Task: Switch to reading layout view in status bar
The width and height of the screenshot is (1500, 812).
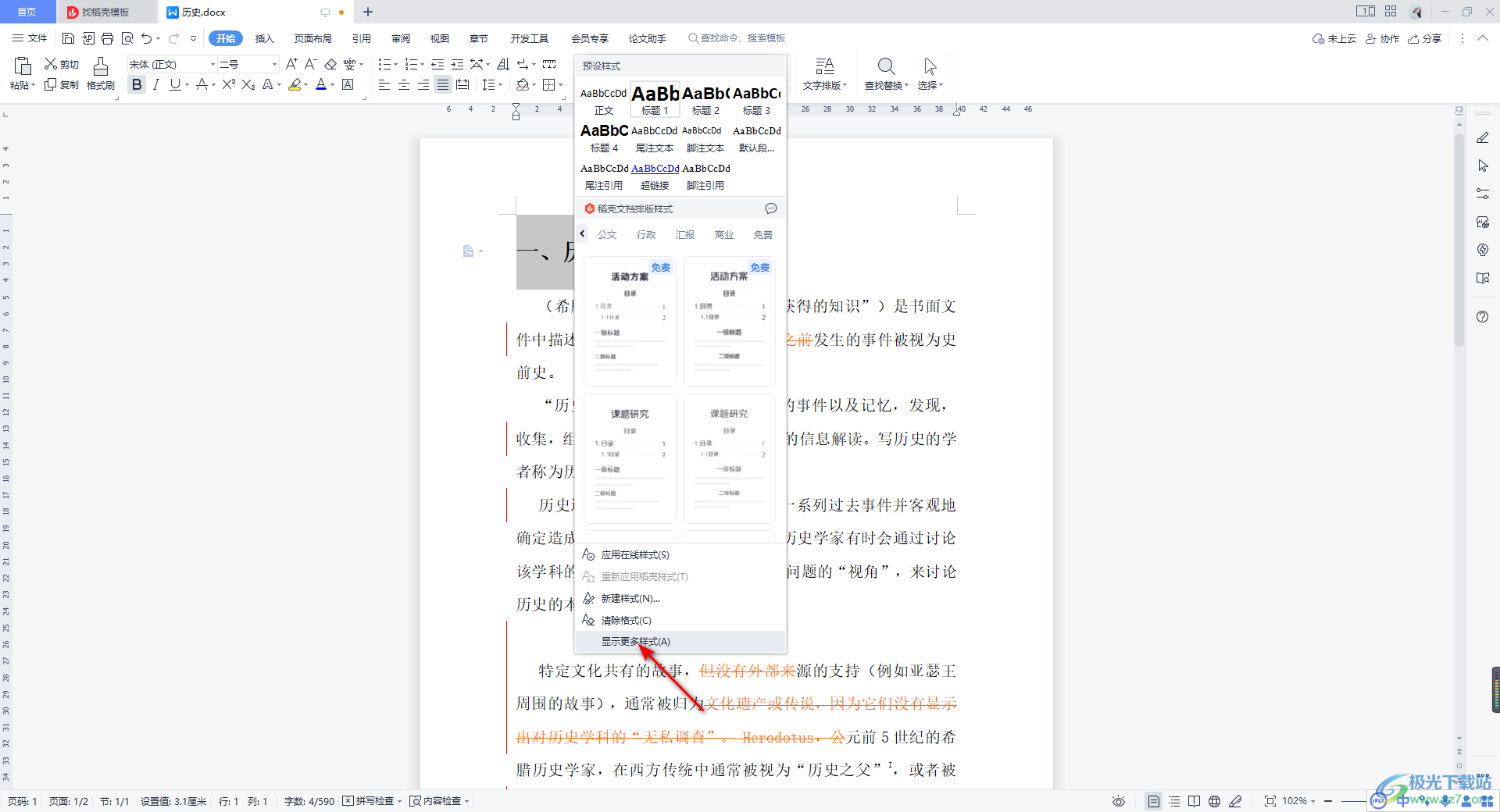Action: (x=1194, y=801)
